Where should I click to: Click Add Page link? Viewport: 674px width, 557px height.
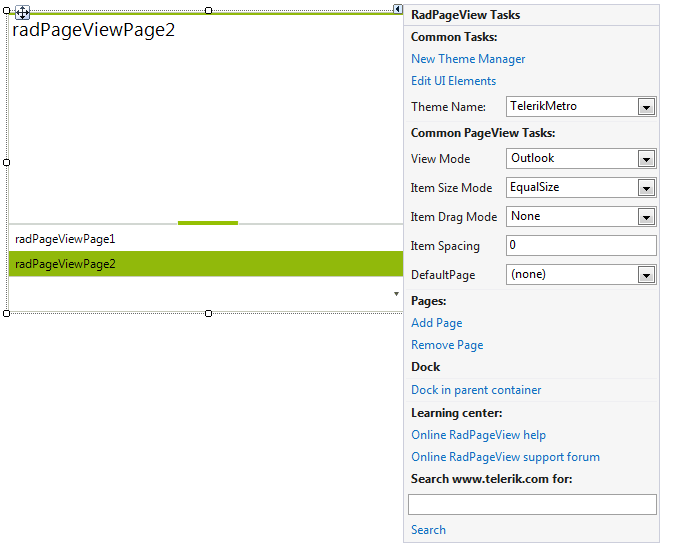[x=437, y=323]
